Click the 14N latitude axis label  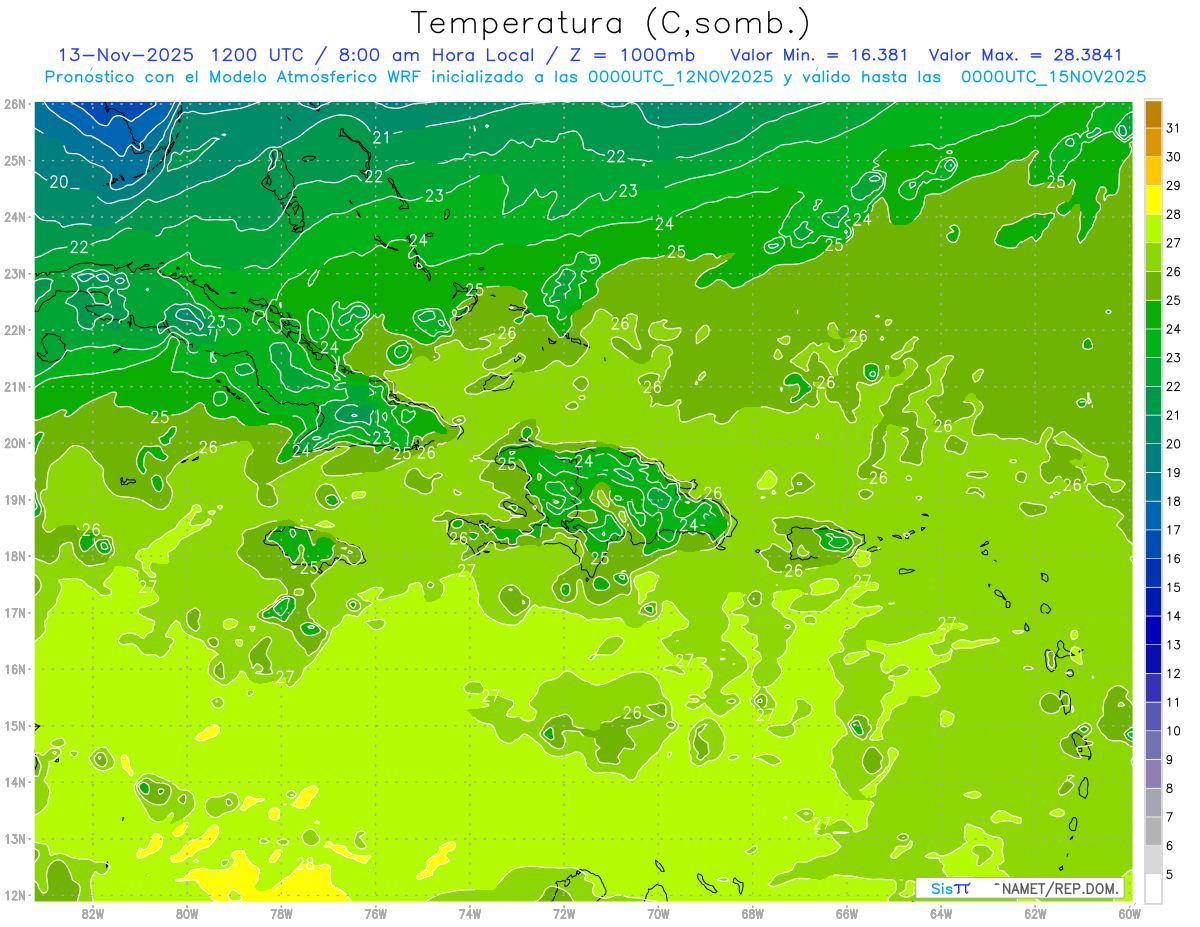tap(14, 782)
